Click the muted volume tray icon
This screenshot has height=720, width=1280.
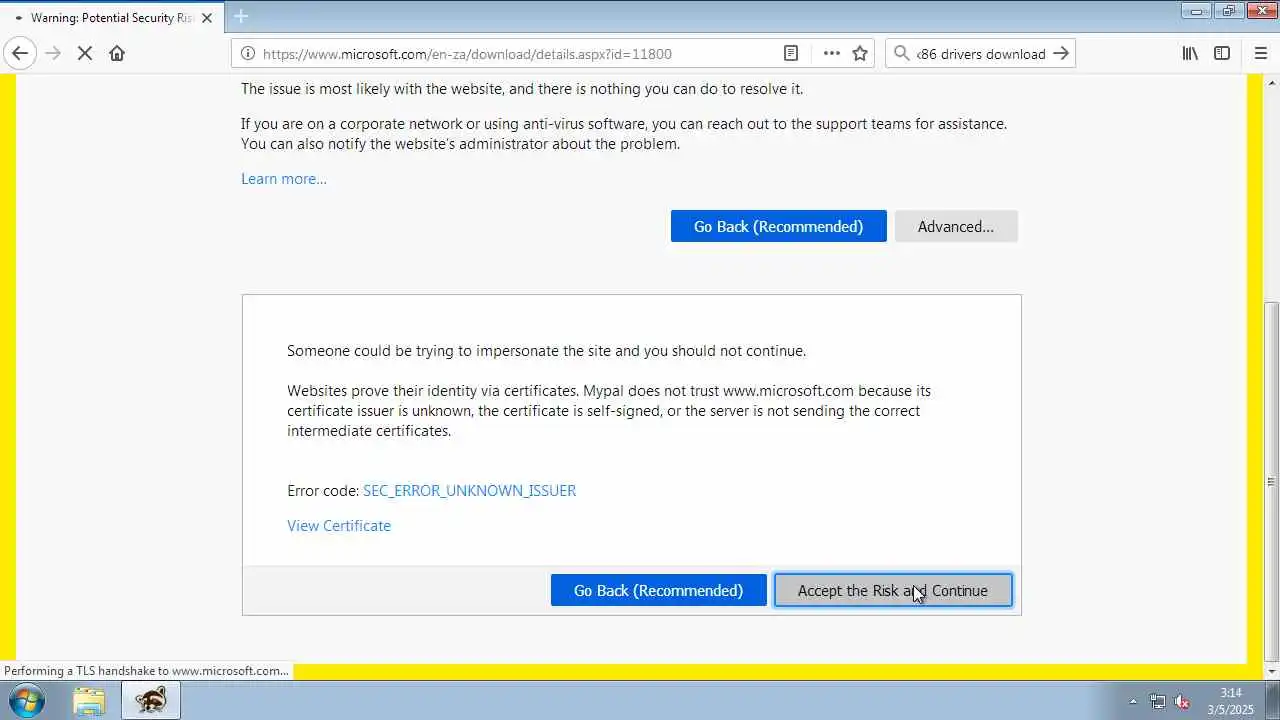tap(1182, 701)
